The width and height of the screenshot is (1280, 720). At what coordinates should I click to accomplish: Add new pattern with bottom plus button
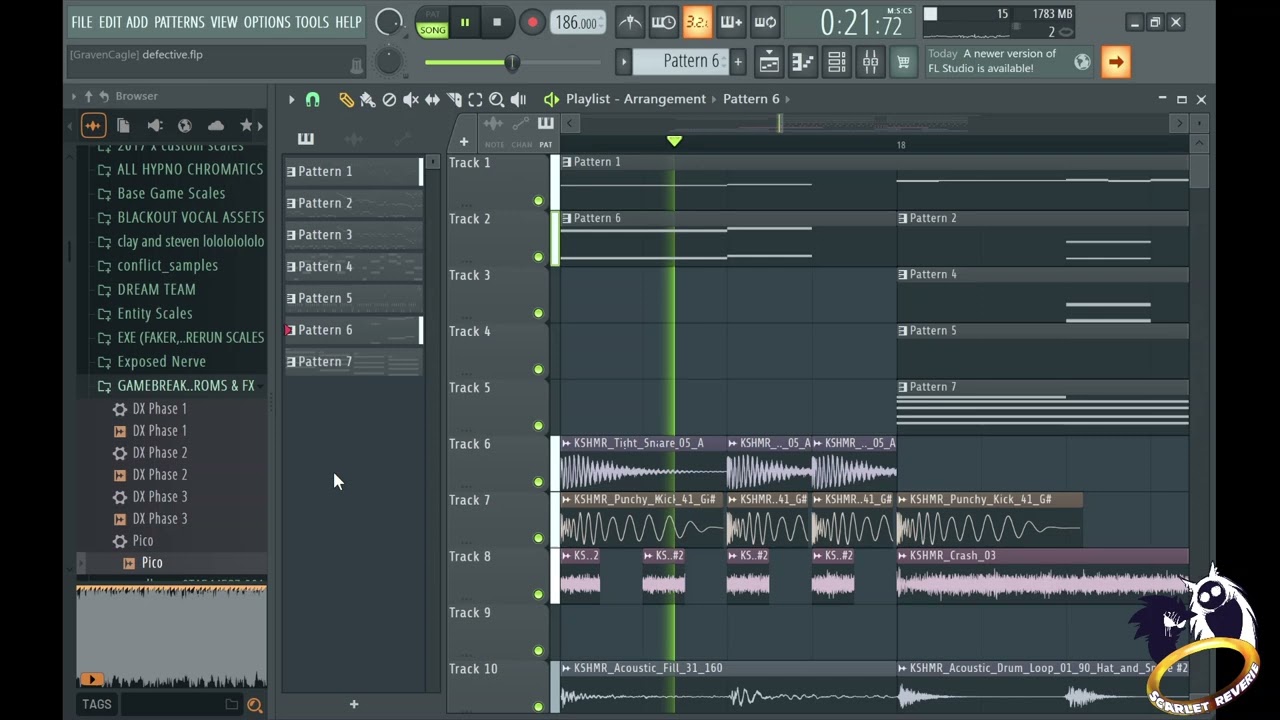coord(353,704)
